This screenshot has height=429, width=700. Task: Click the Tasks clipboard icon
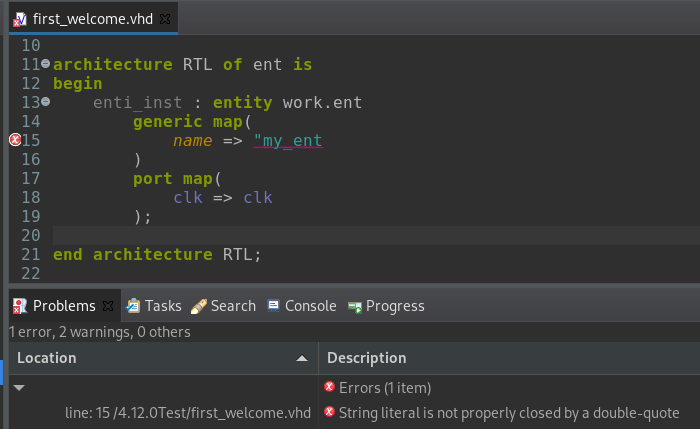pos(133,306)
